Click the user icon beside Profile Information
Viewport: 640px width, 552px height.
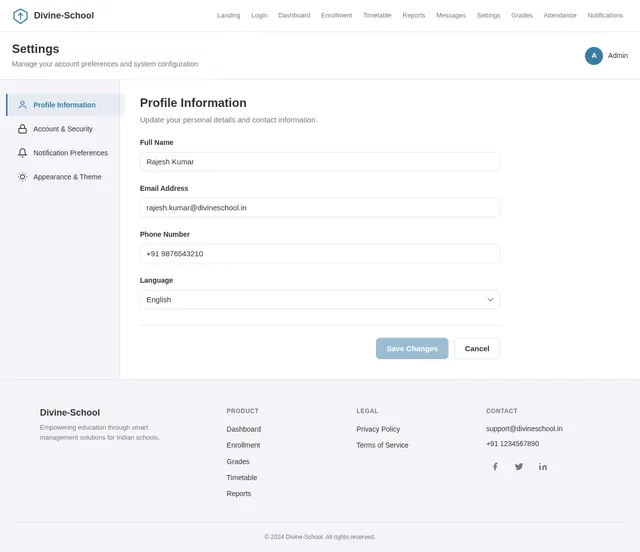22,105
